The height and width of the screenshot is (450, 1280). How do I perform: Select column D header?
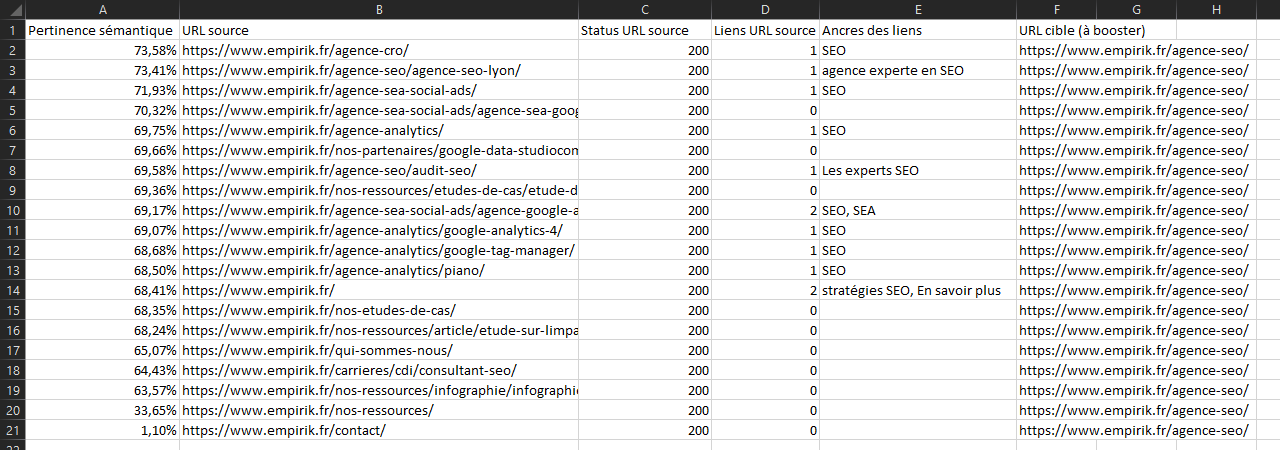(765, 10)
